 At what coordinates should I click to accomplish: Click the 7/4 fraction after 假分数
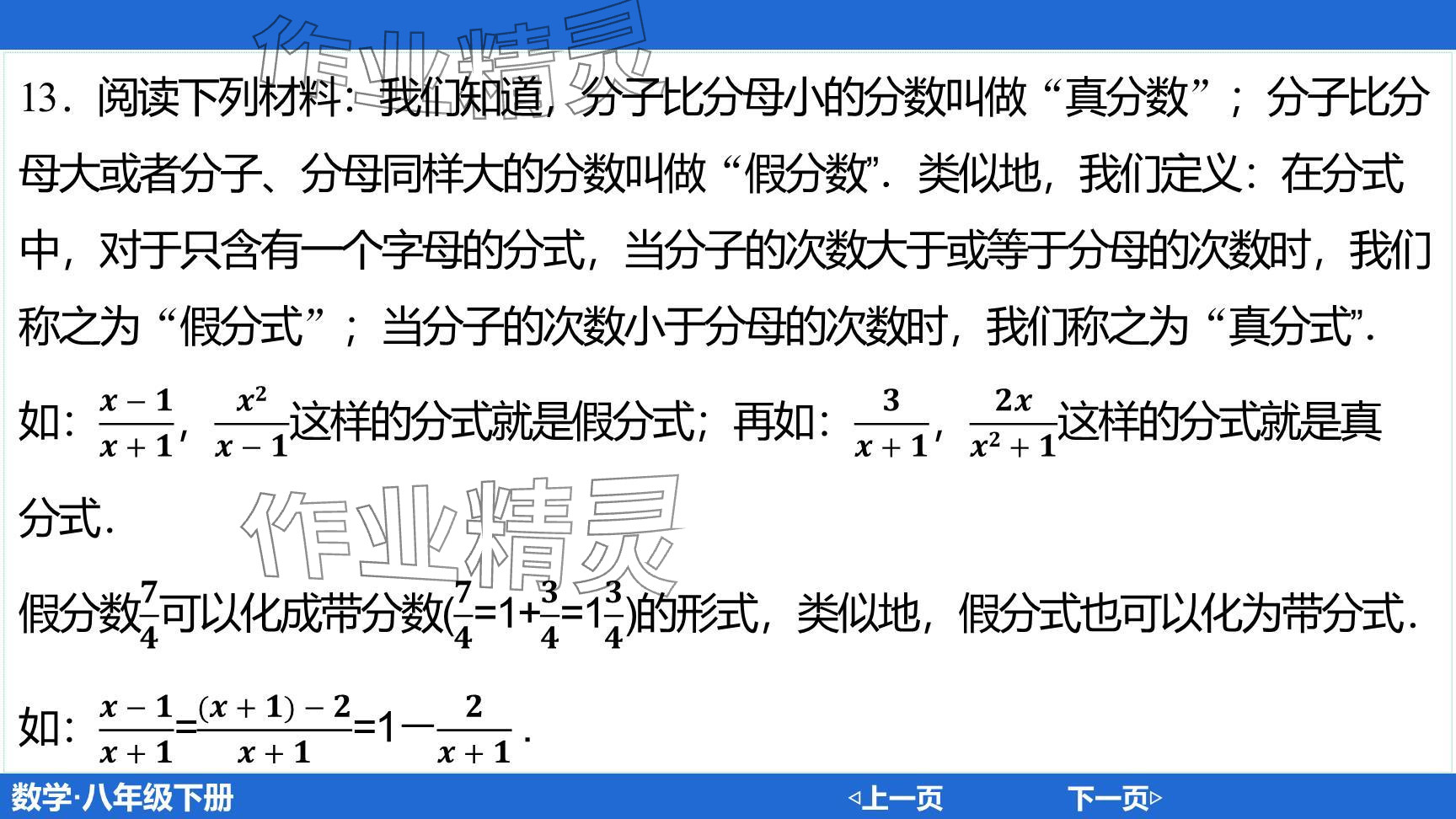coord(149,614)
